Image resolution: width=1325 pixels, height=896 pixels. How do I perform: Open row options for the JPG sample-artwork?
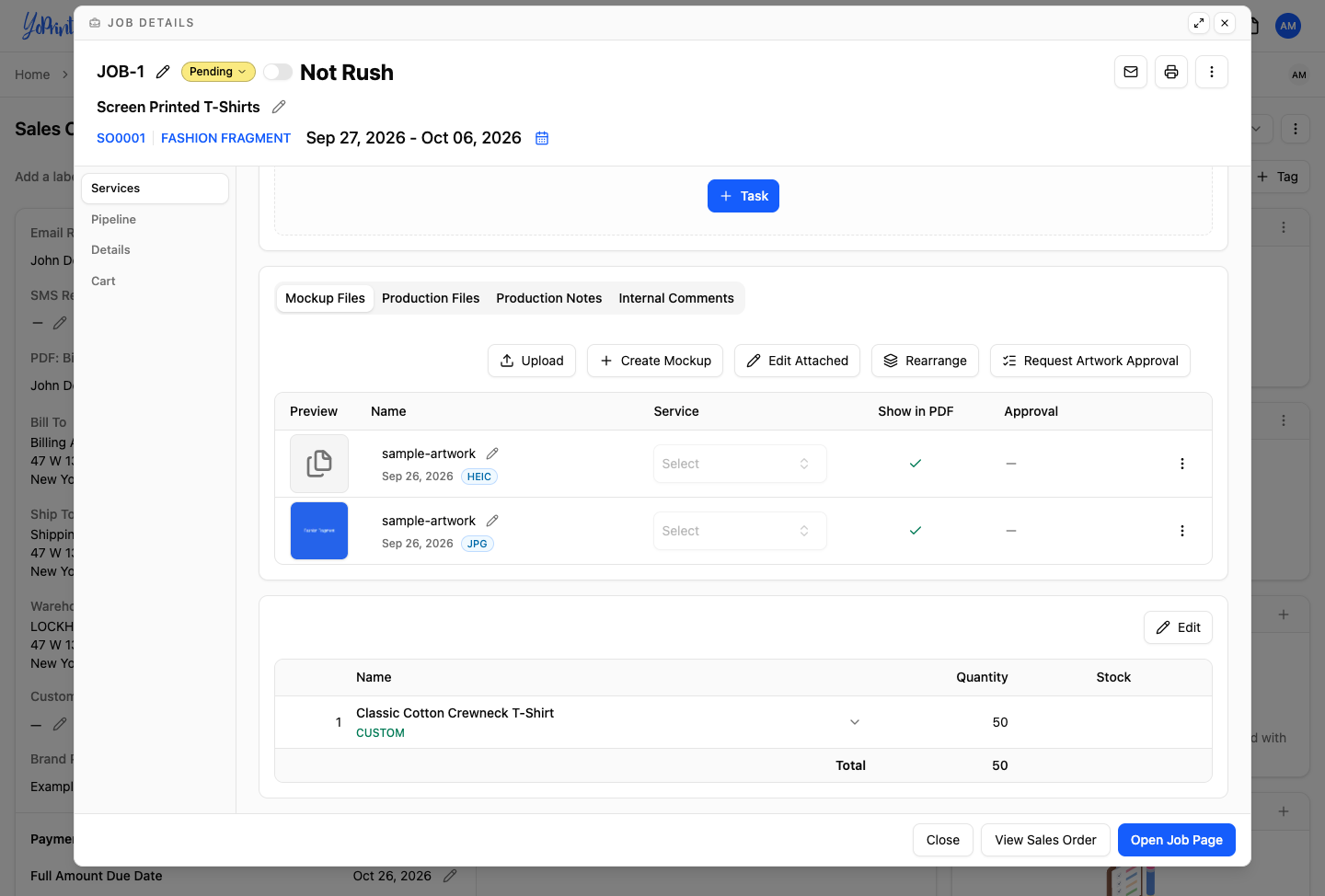click(1182, 531)
